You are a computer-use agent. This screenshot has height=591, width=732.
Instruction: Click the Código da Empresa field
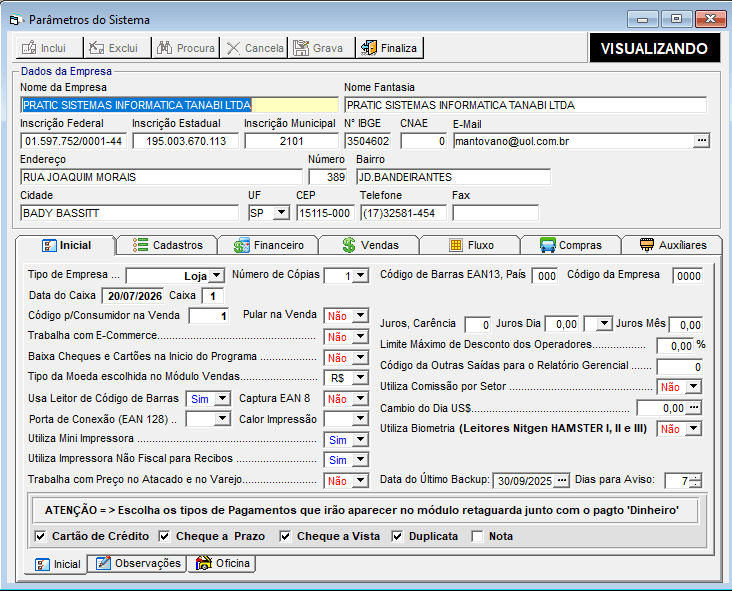tap(688, 276)
